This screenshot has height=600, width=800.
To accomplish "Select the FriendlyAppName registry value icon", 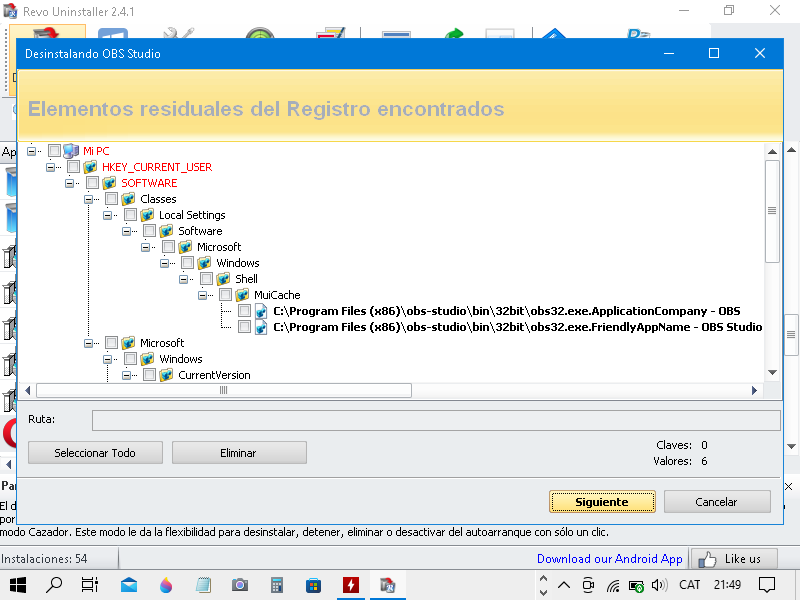I will (x=261, y=327).
